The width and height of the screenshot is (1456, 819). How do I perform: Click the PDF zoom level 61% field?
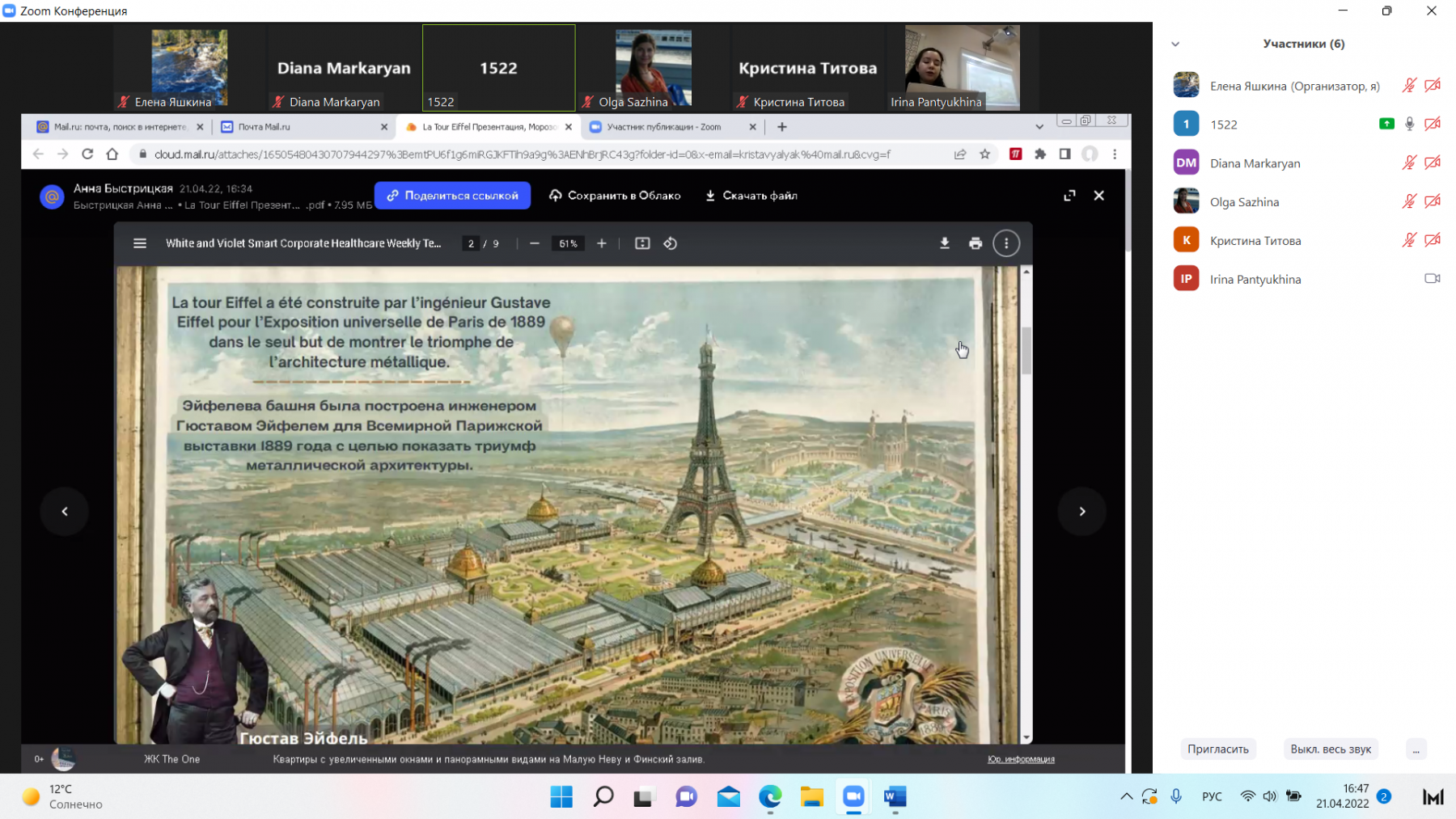569,243
